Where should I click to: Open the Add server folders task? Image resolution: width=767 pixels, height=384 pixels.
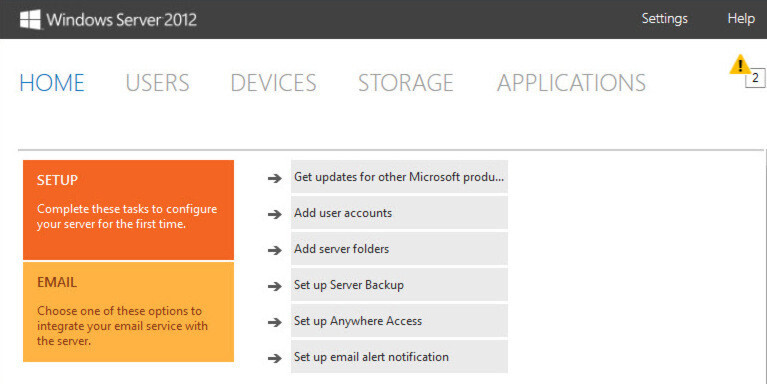click(x=399, y=248)
